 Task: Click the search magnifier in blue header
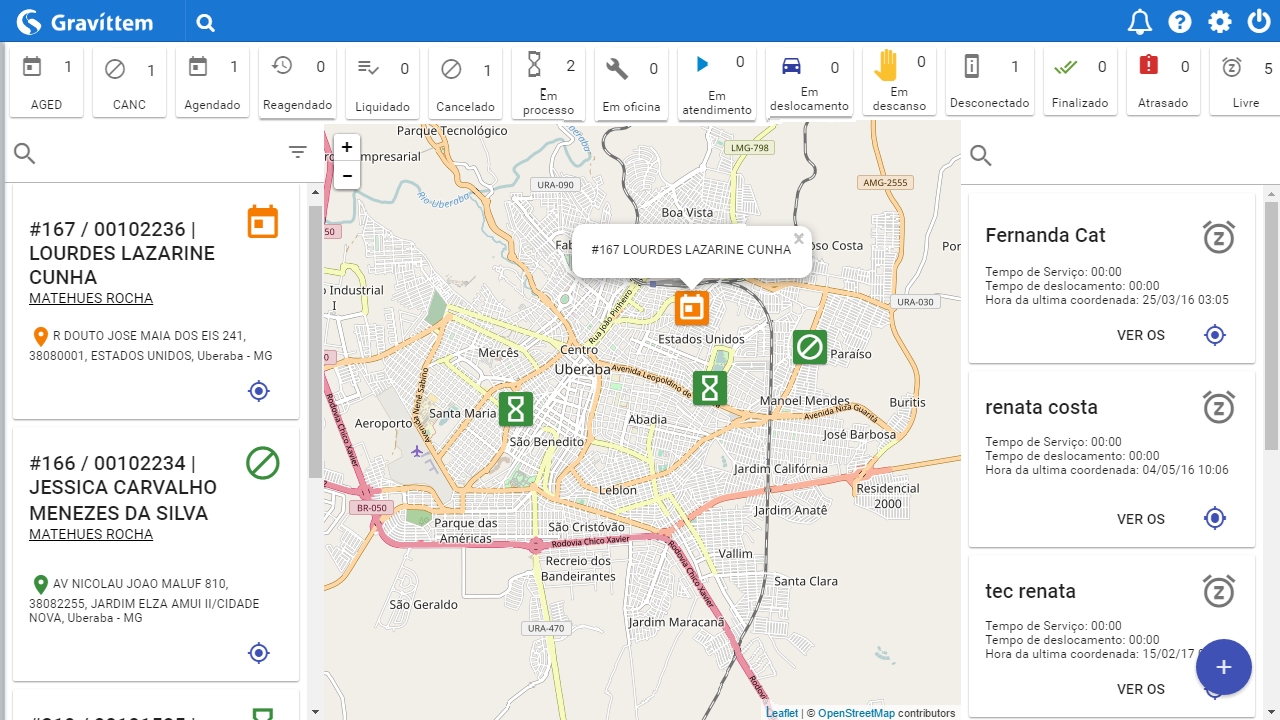[206, 23]
